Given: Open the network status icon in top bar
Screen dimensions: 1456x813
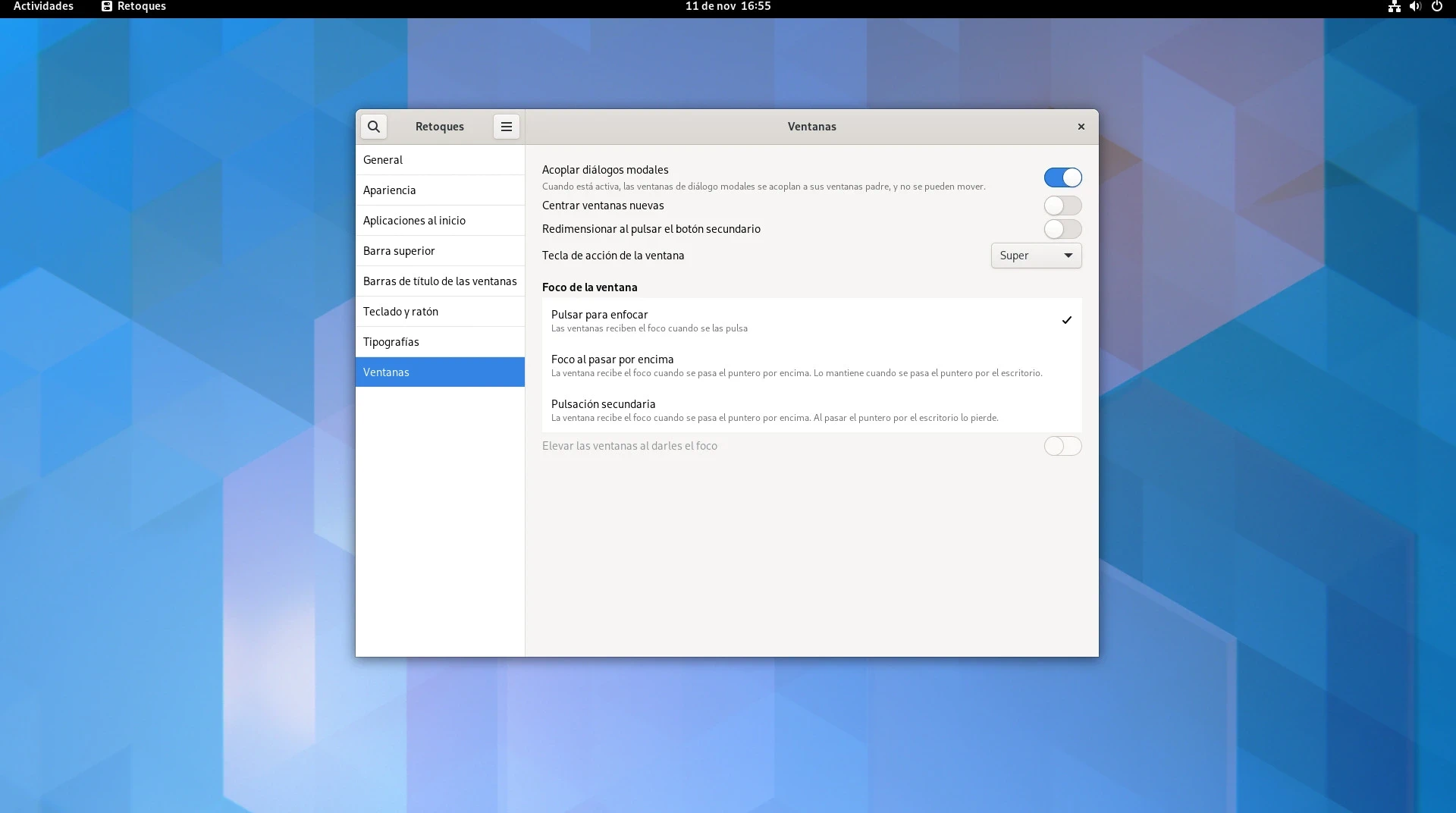Looking at the screenshot, I should [1394, 7].
